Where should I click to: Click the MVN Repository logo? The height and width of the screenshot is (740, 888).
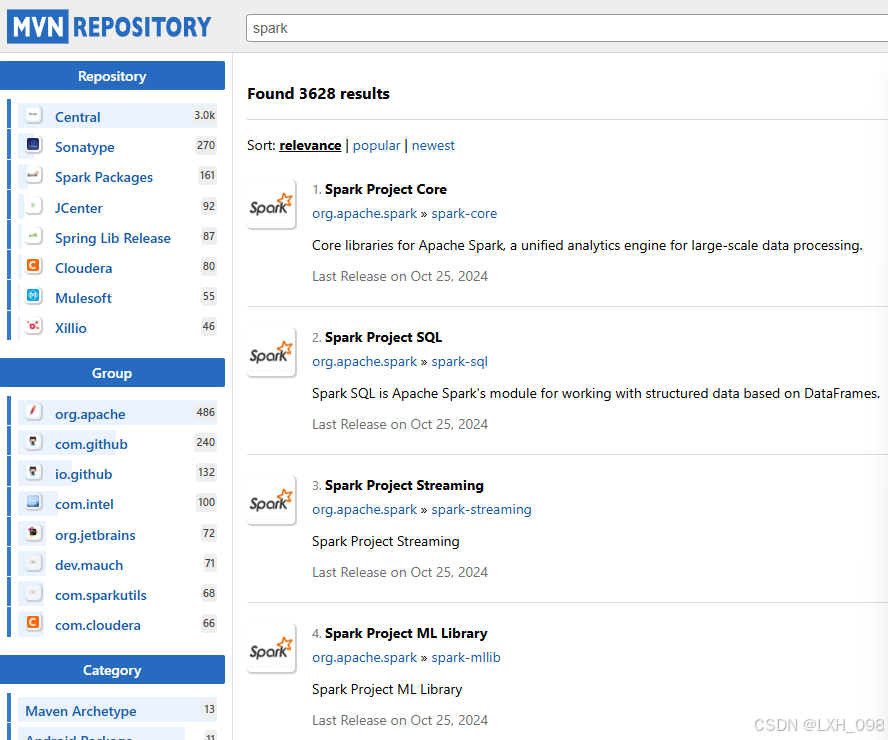pyautogui.click(x=109, y=27)
